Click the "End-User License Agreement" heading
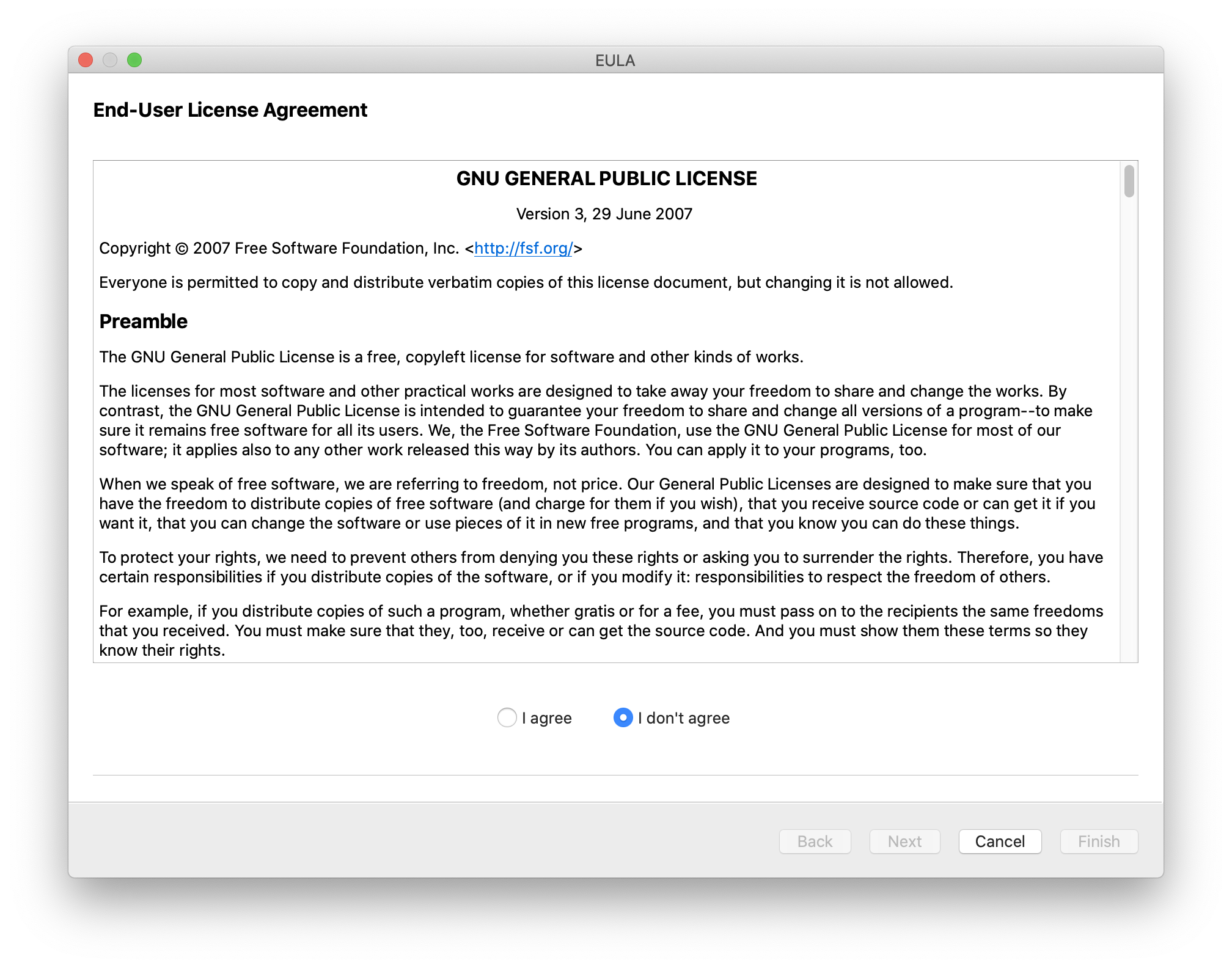The image size is (1232, 968). point(230,110)
